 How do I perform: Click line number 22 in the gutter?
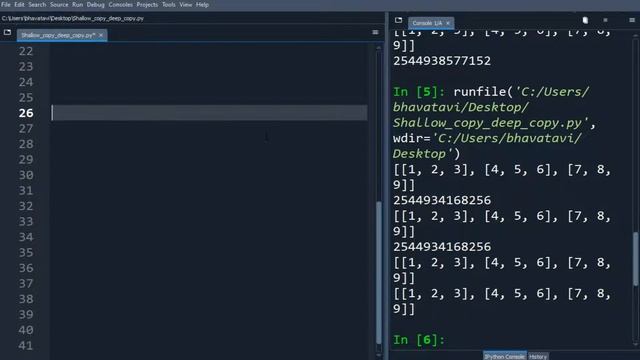[x=26, y=51]
